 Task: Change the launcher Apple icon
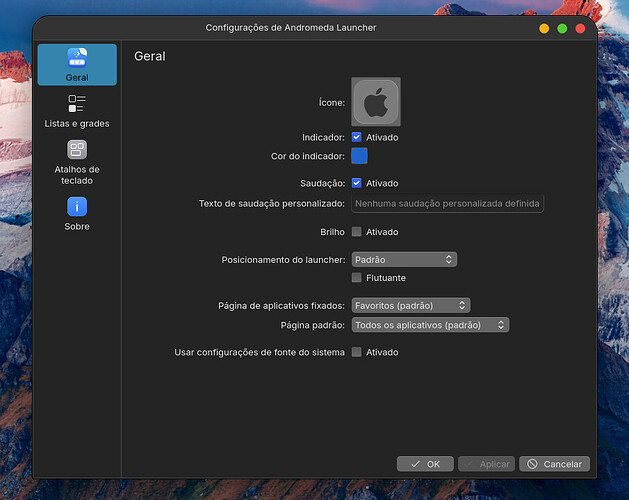[376, 102]
